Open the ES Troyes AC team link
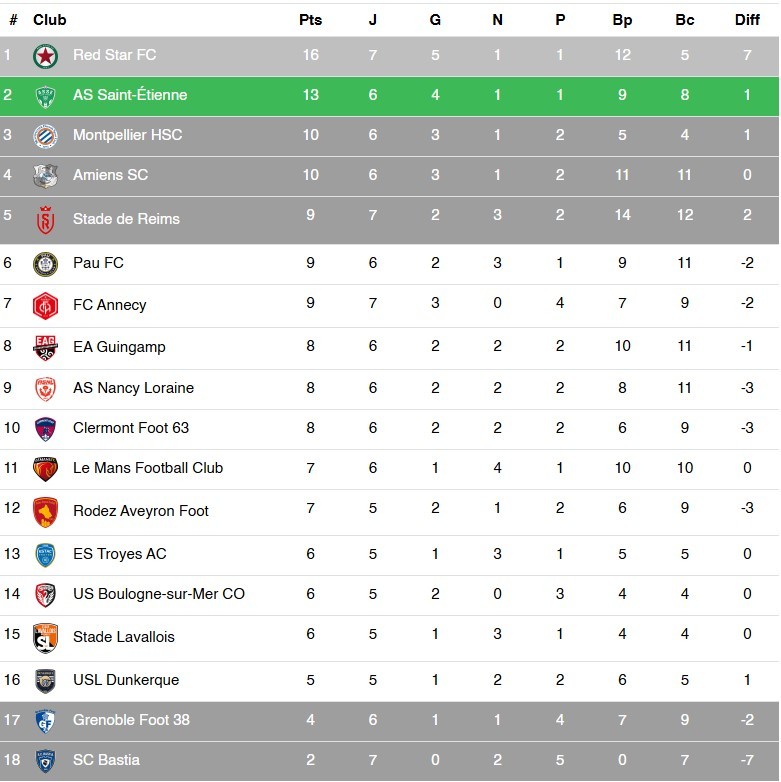The height and width of the screenshot is (782, 781). click(120, 554)
